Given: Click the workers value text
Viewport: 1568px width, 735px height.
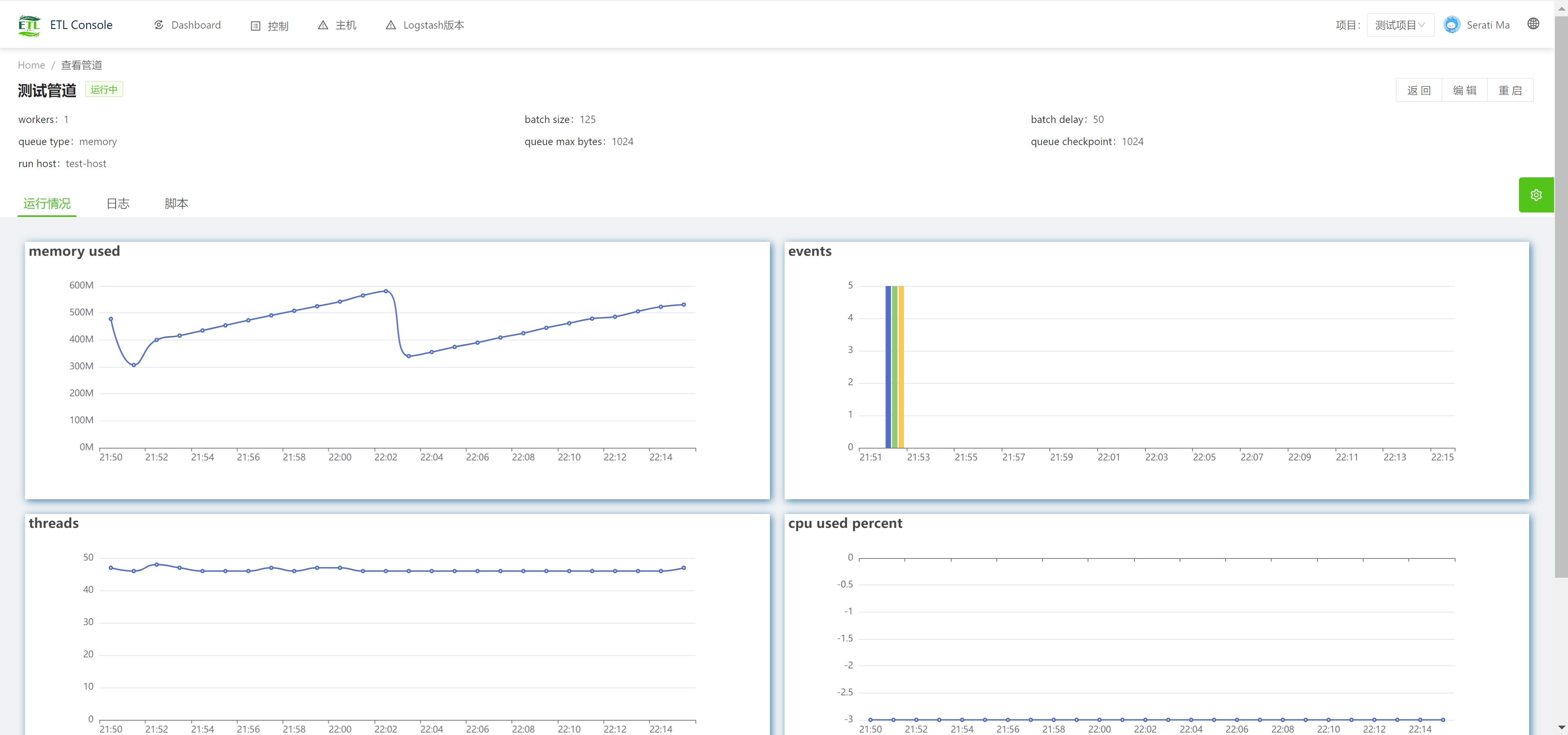Looking at the screenshot, I should (x=66, y=119).
